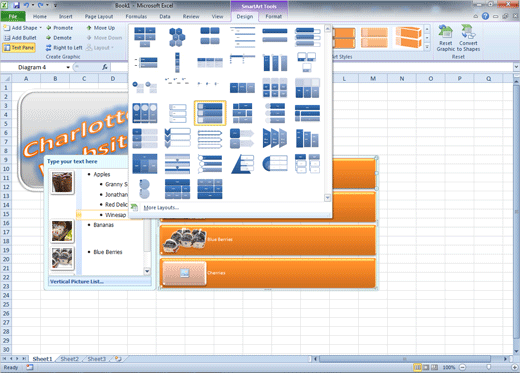Open the Excel Help question mark icon
This screenshot has height=373, width=520.
[x=485, y=16]
